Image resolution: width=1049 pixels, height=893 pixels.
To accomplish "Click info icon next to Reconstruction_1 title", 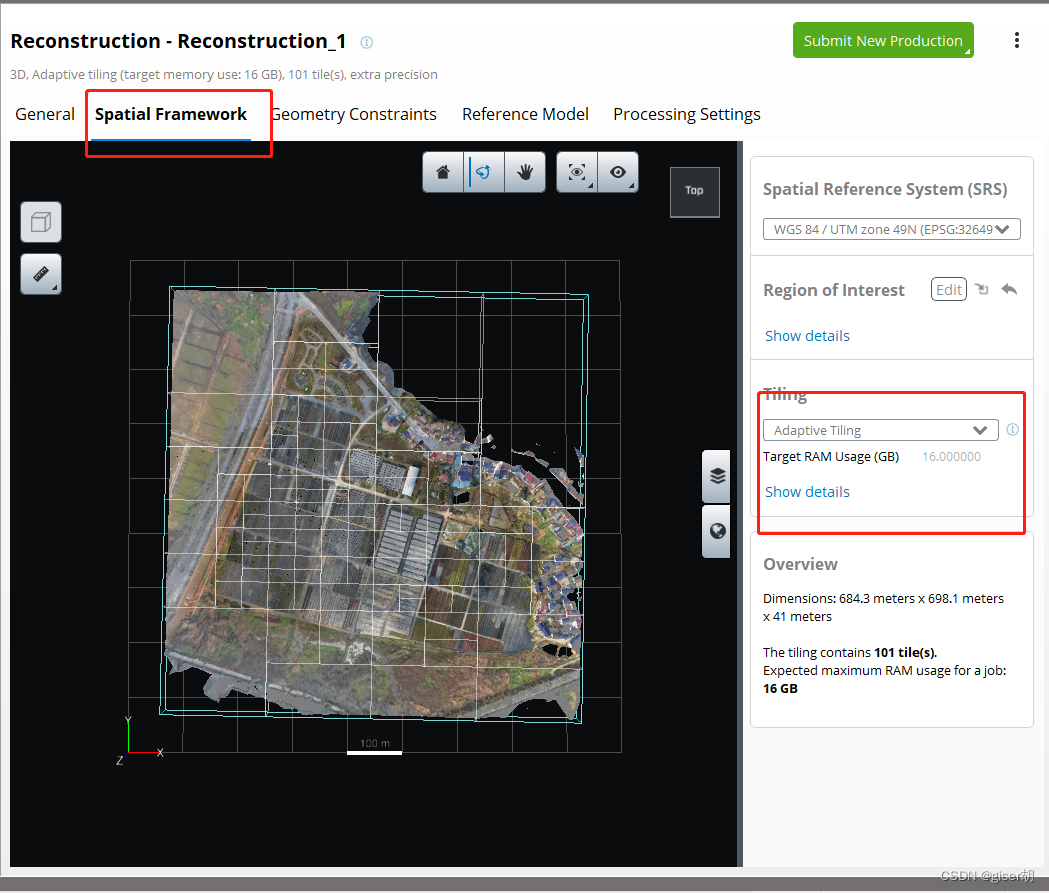I will (367, 42).
